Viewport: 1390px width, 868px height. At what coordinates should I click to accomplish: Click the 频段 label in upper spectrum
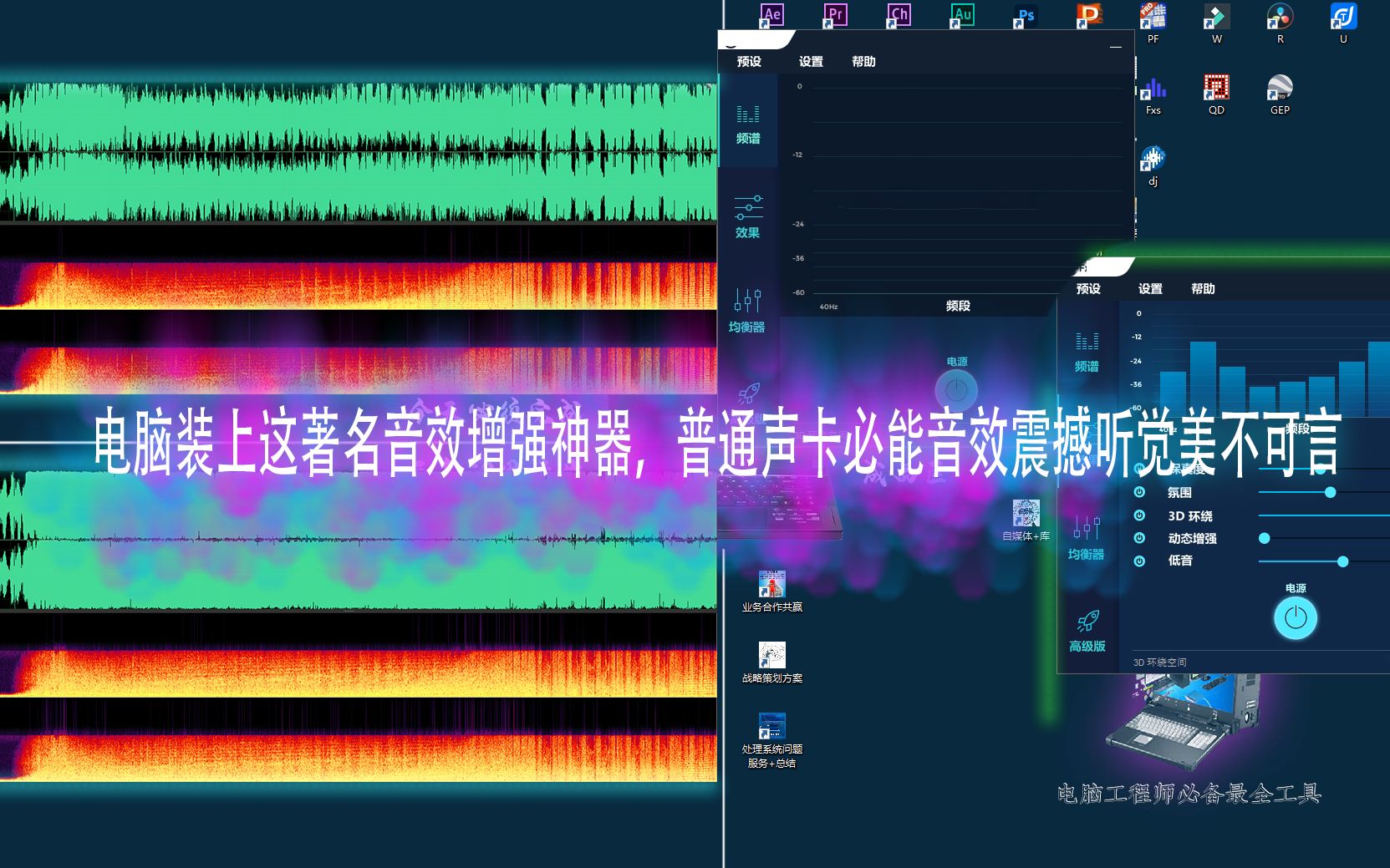point(958,306)
